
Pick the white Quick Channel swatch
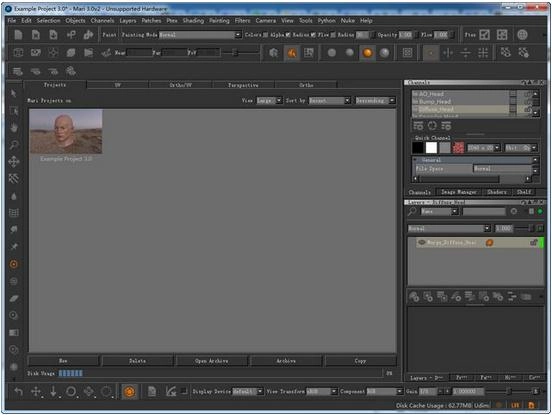(x=431, y=147)
